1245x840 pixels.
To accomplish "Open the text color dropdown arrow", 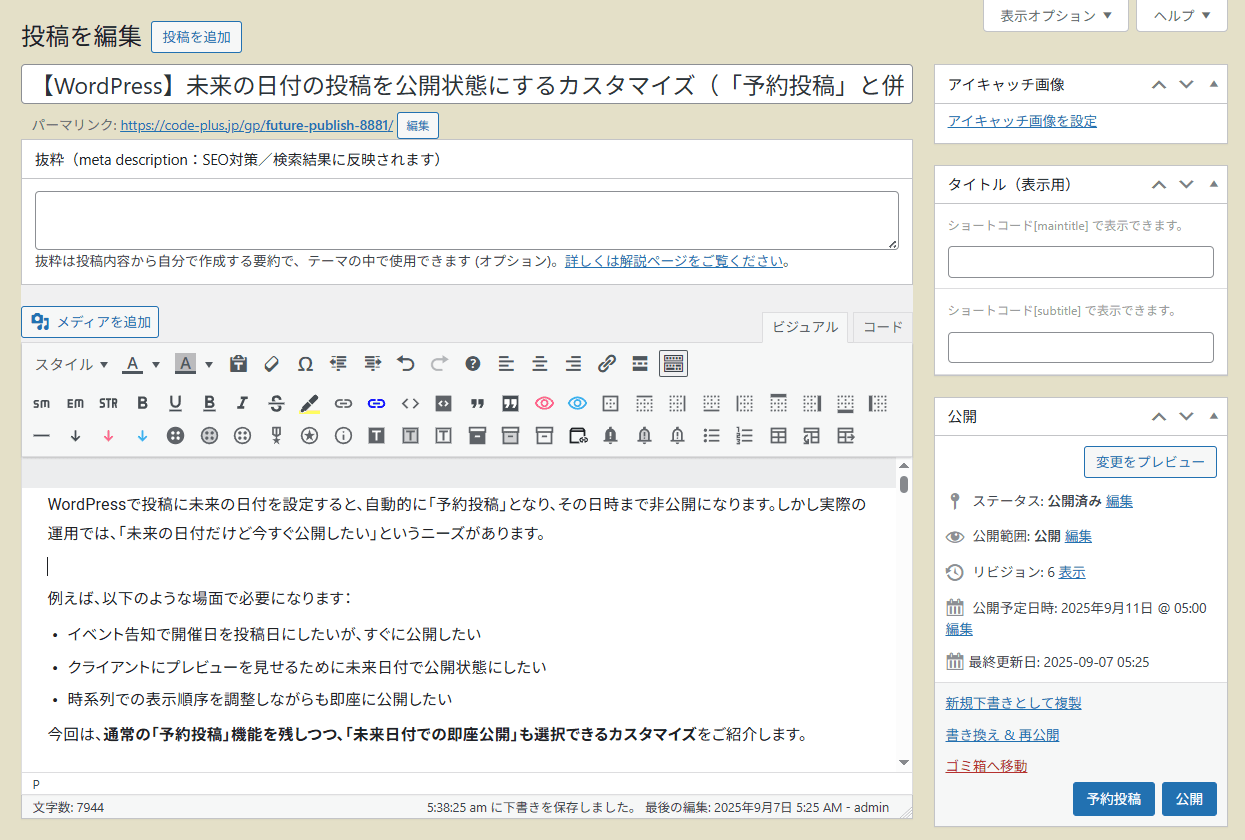I will pyautogui.click(x=158, y=364).
